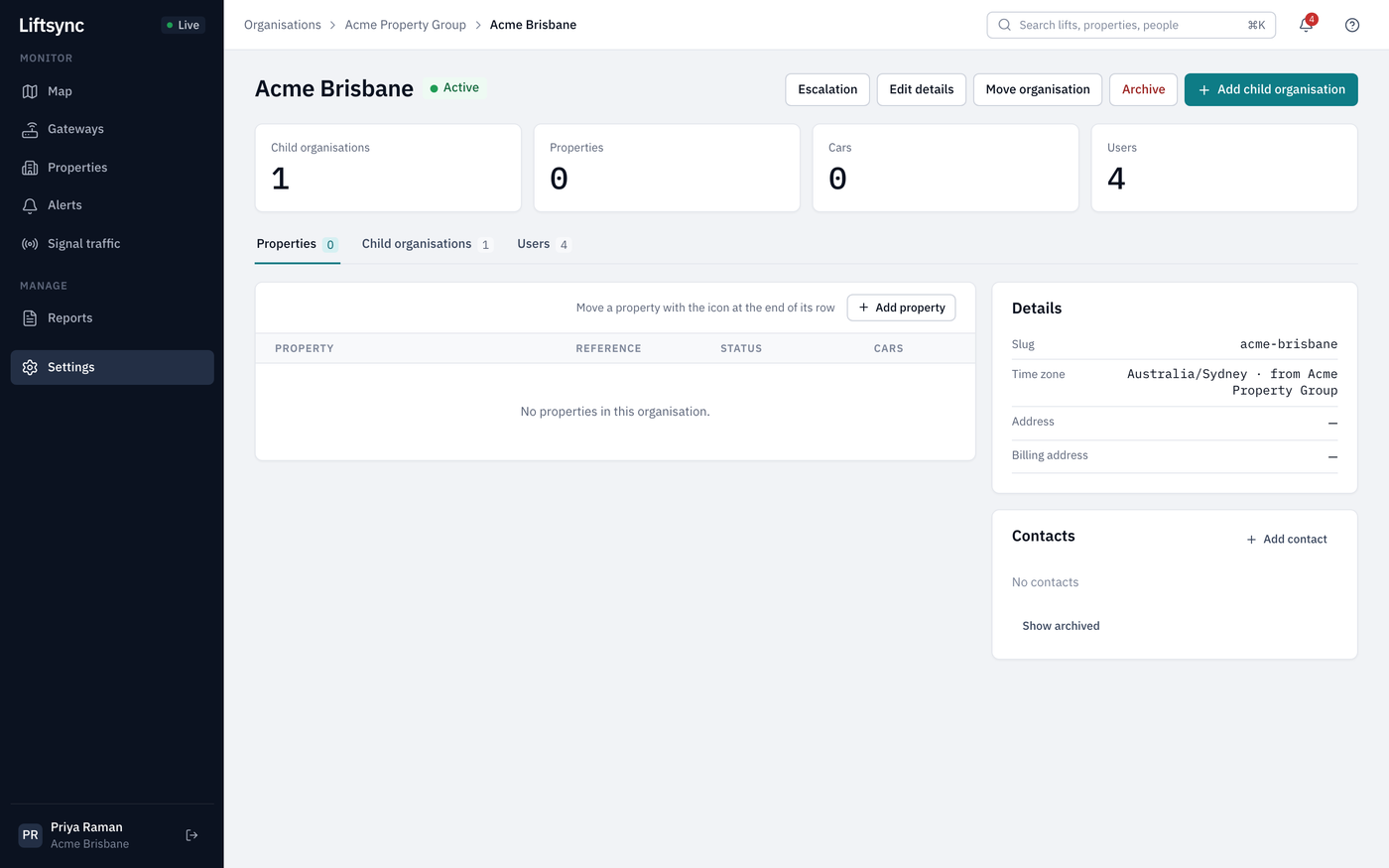
Task: Open notifications bell with red badge
Action: pos(1307,25)
